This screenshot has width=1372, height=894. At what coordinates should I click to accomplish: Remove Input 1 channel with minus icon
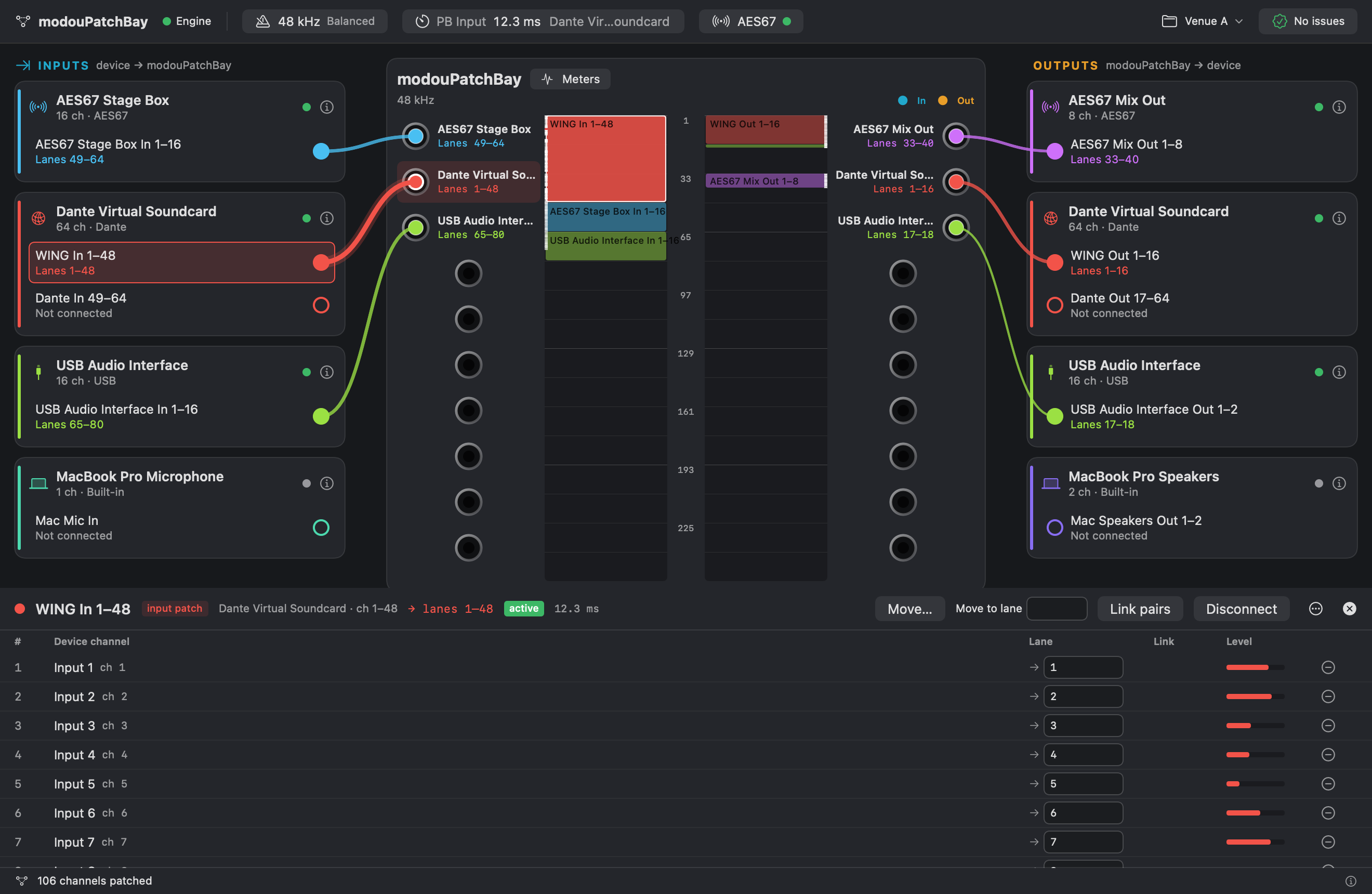pyautogui.click(x=1328, y=667)
